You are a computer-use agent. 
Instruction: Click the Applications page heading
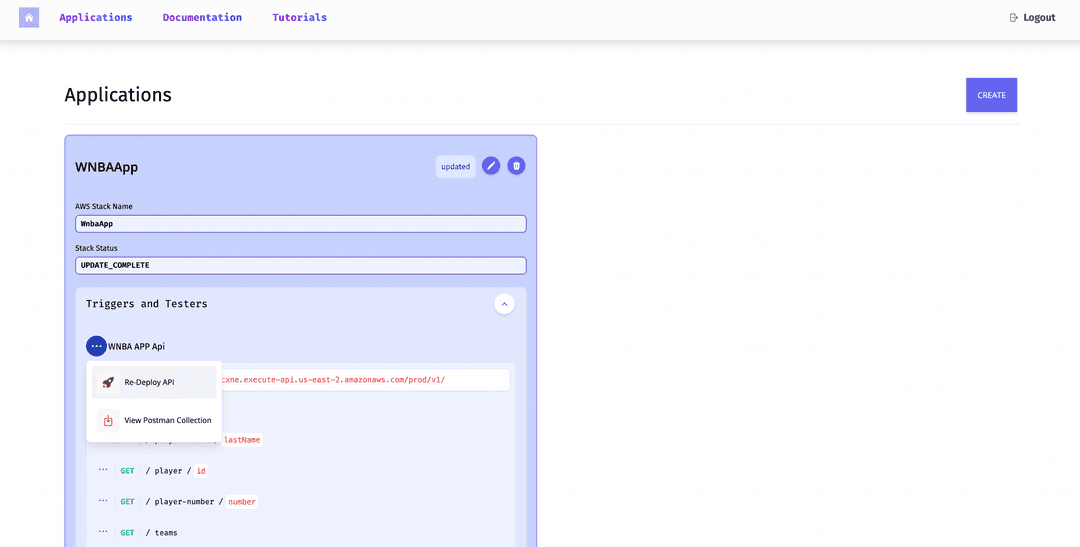(x=118, y=95)
